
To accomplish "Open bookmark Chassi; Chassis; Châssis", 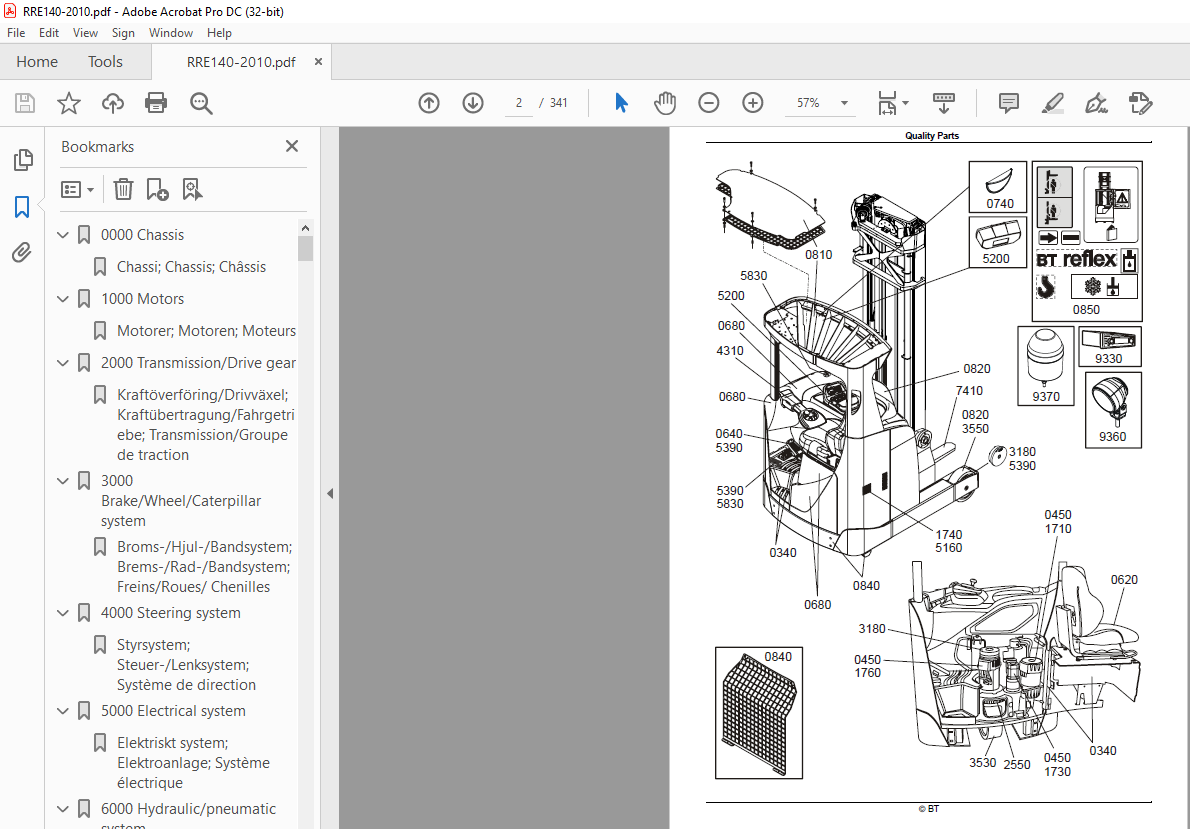I will click(x=191, y=266).
